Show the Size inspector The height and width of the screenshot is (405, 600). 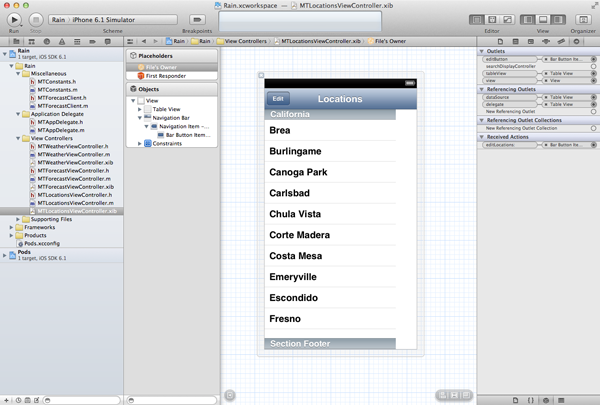click(561, 41)
